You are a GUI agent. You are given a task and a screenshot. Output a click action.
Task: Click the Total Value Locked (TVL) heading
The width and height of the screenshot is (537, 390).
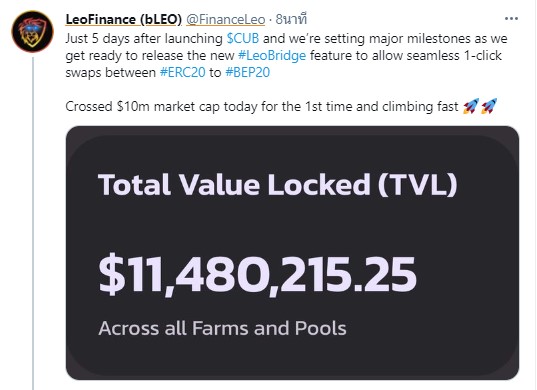[x=278, y=185]
